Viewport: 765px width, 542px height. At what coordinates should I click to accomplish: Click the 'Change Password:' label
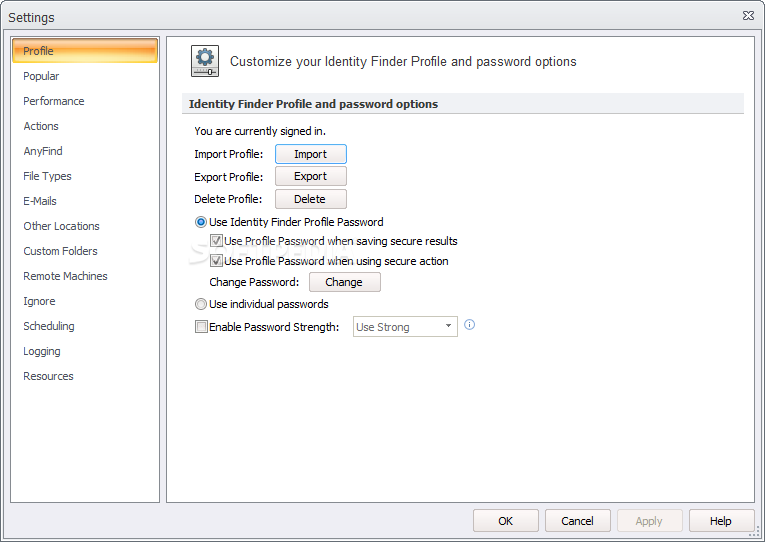click(254, 282)
